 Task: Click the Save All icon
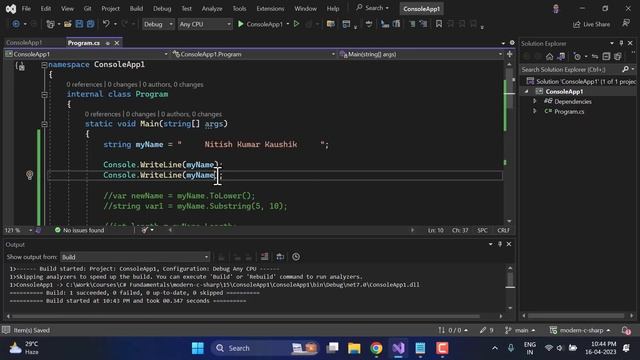point(90,24)
